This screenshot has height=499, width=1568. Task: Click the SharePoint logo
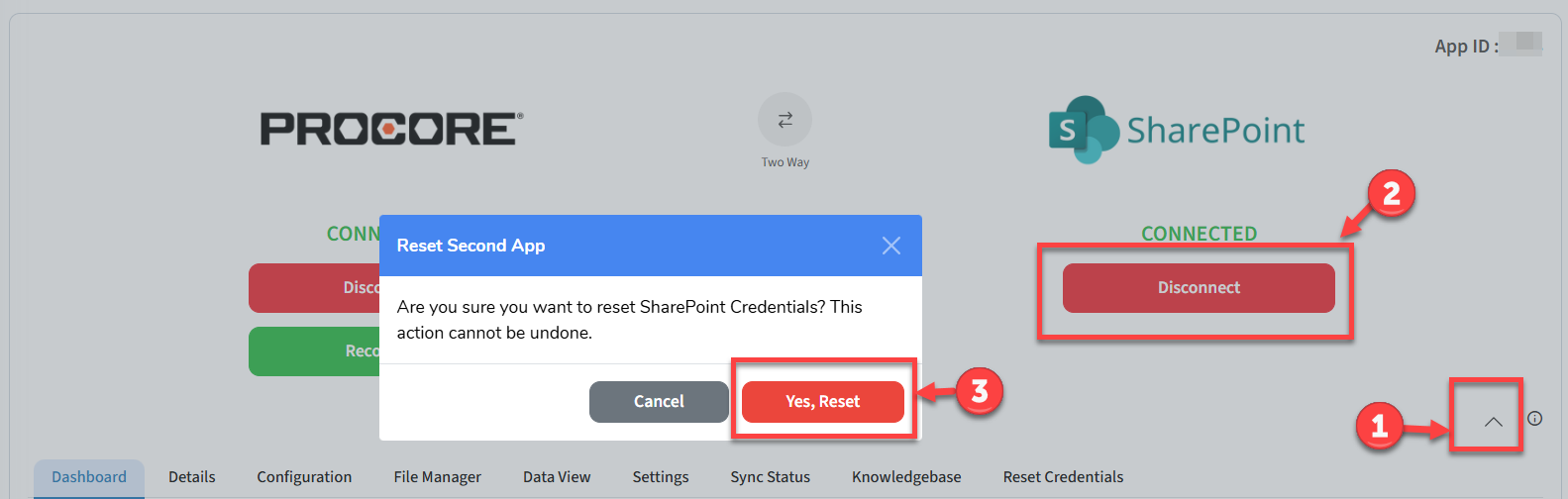click(1177, 130)
